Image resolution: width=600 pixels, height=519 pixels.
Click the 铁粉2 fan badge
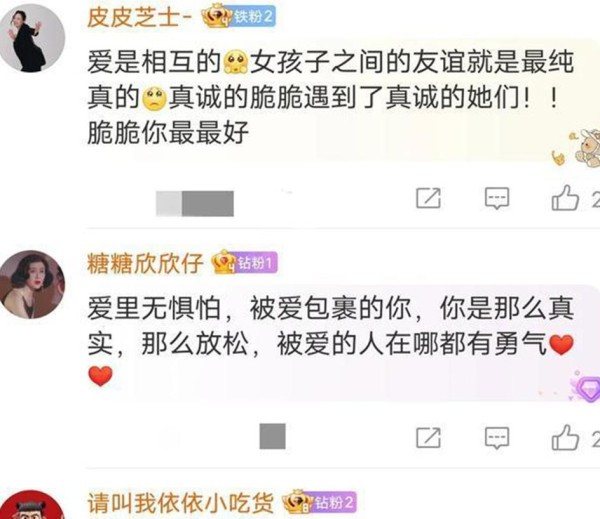(239, 17)
